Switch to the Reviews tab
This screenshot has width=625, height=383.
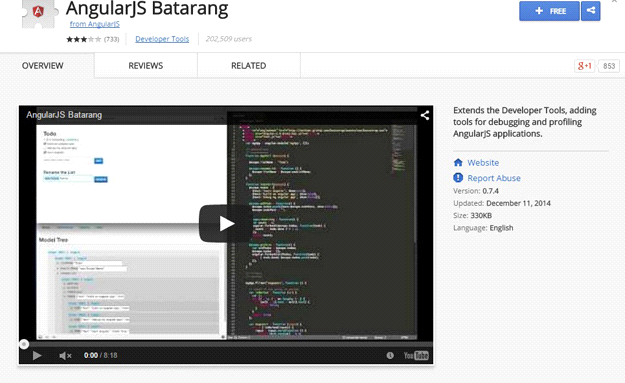[x=145, y=66]
